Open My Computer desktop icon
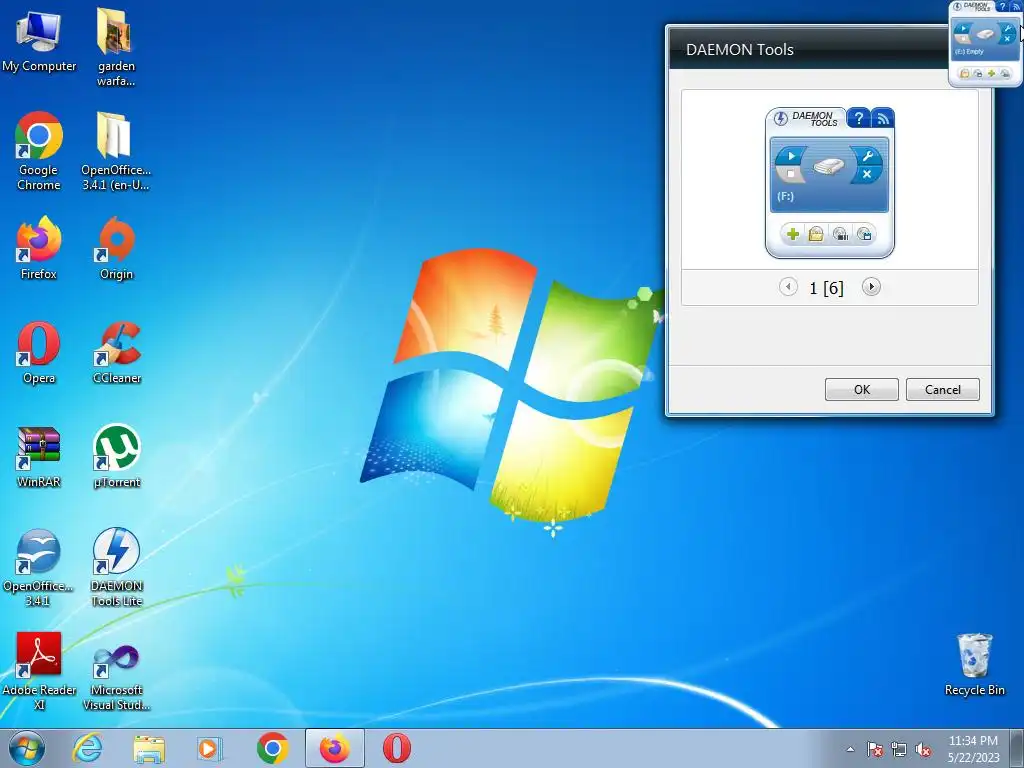Viewport: 1024px width, 768px height. 39,41
